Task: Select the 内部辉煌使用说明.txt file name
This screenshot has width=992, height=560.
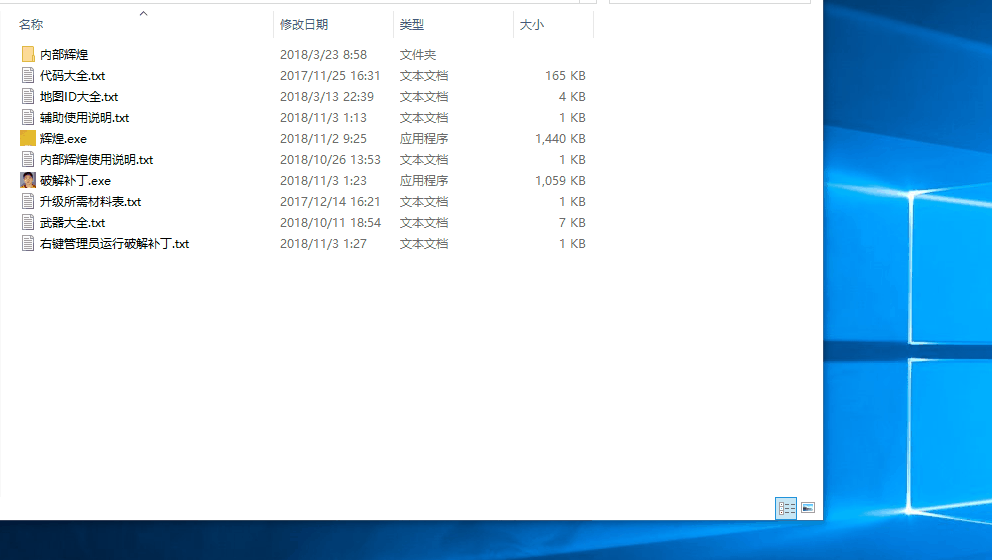Action: [x=96, y=160]
